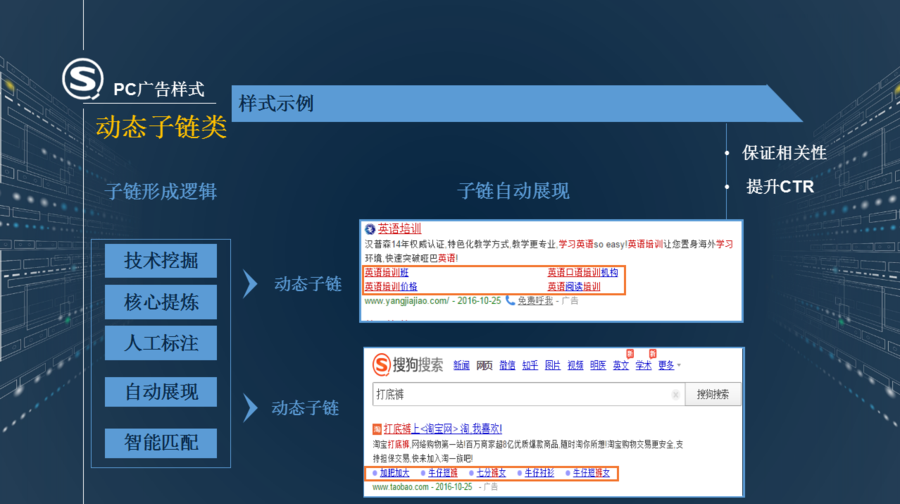This screenshot has width=900, height=504.
Task: Click the 加肥加大 sublink in Taobao ad
Action: [x=393, y=472]
